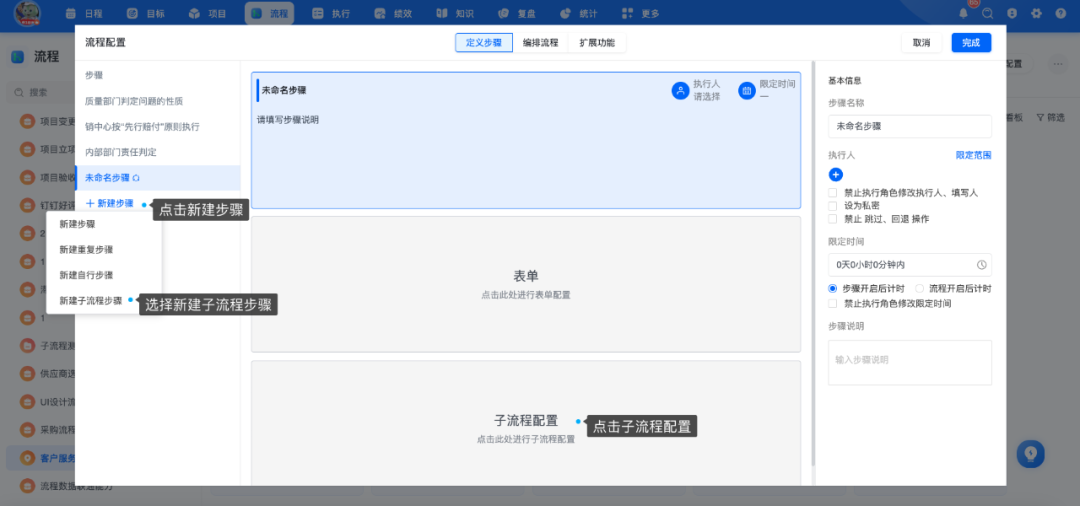Select 步骤开启后计时 radio button
Image resolution: width=1080 pixels, height=506 pixels.
[833, 288]
